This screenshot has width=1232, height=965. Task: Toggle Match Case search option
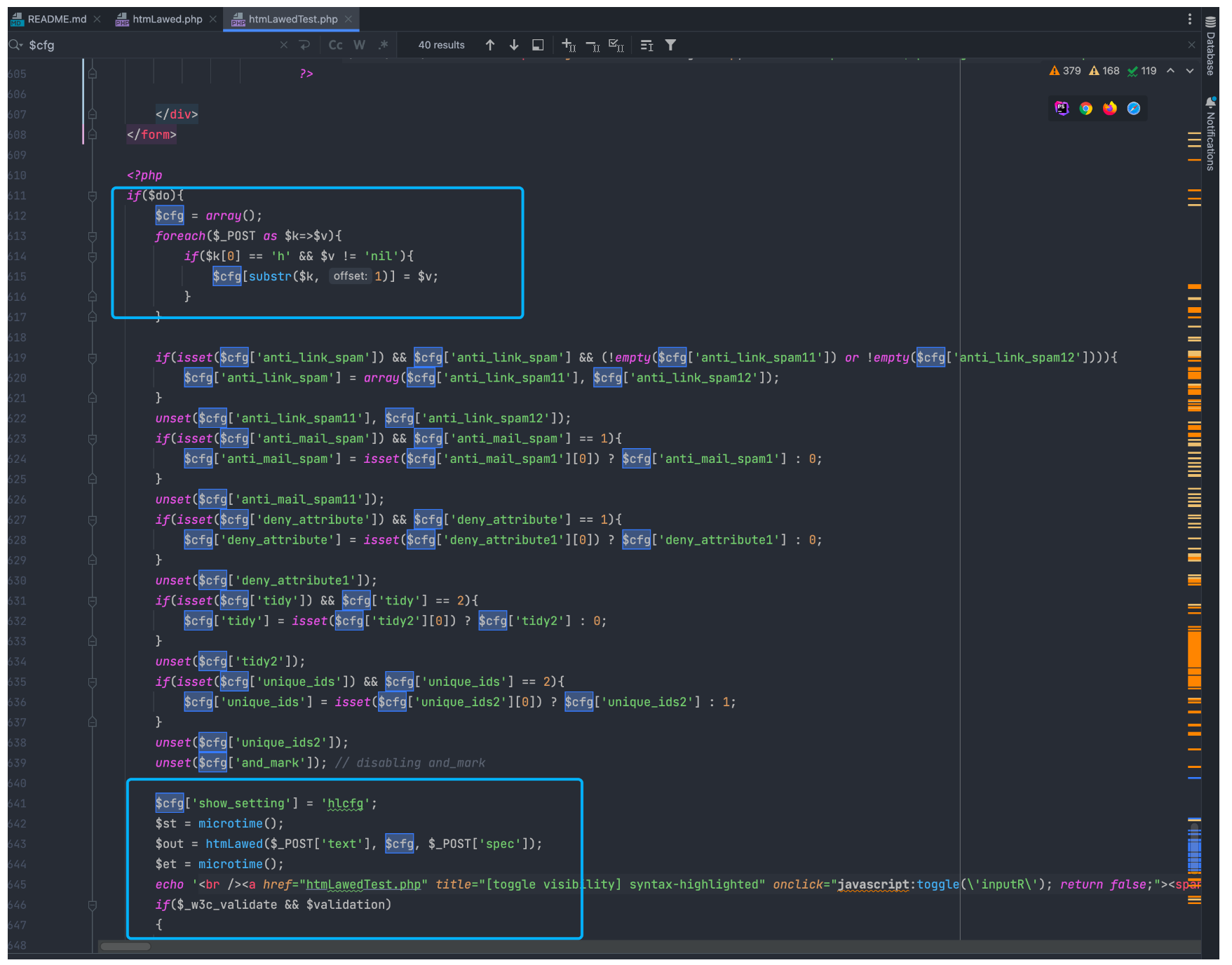click(x=335, y=45)
